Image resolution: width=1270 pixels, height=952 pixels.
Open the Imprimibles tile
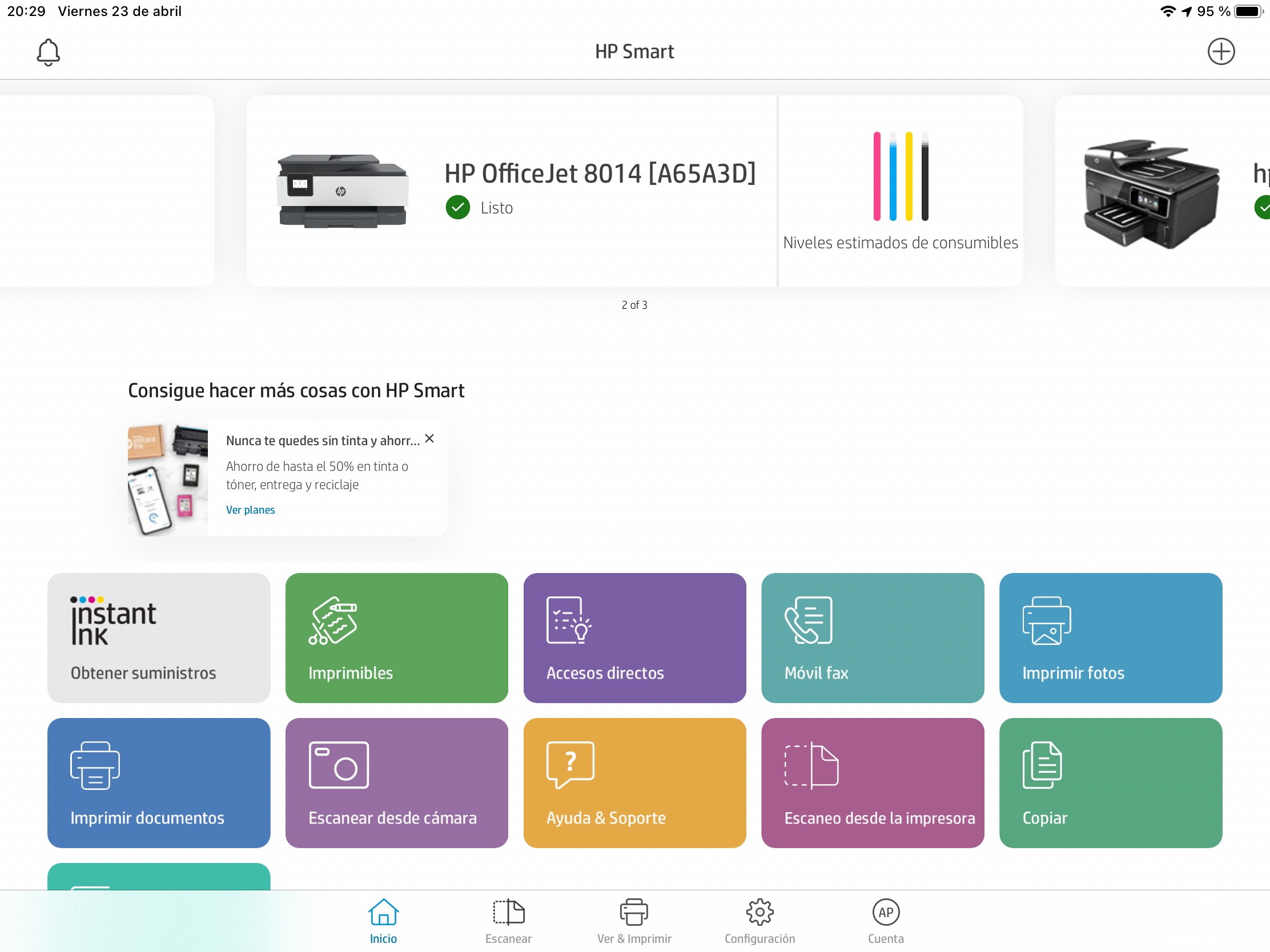tap(396, 638)
